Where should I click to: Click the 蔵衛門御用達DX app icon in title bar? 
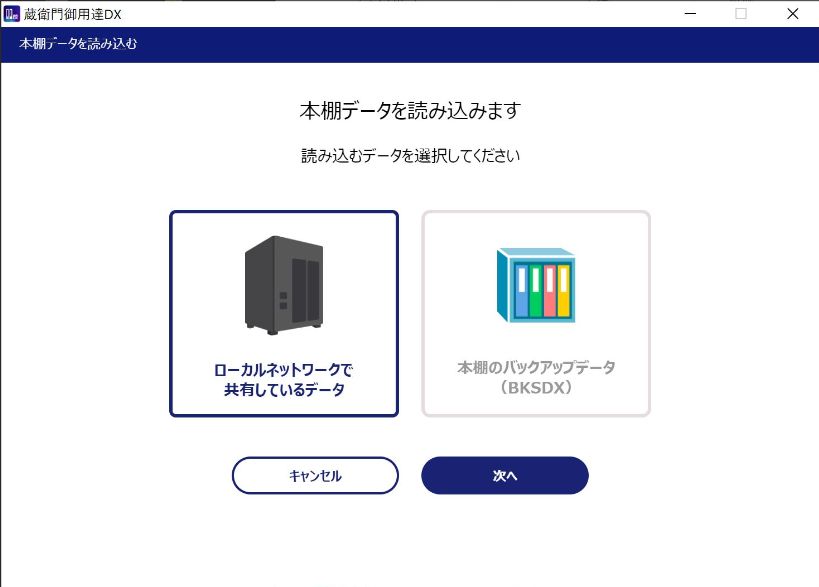point(11,14)
